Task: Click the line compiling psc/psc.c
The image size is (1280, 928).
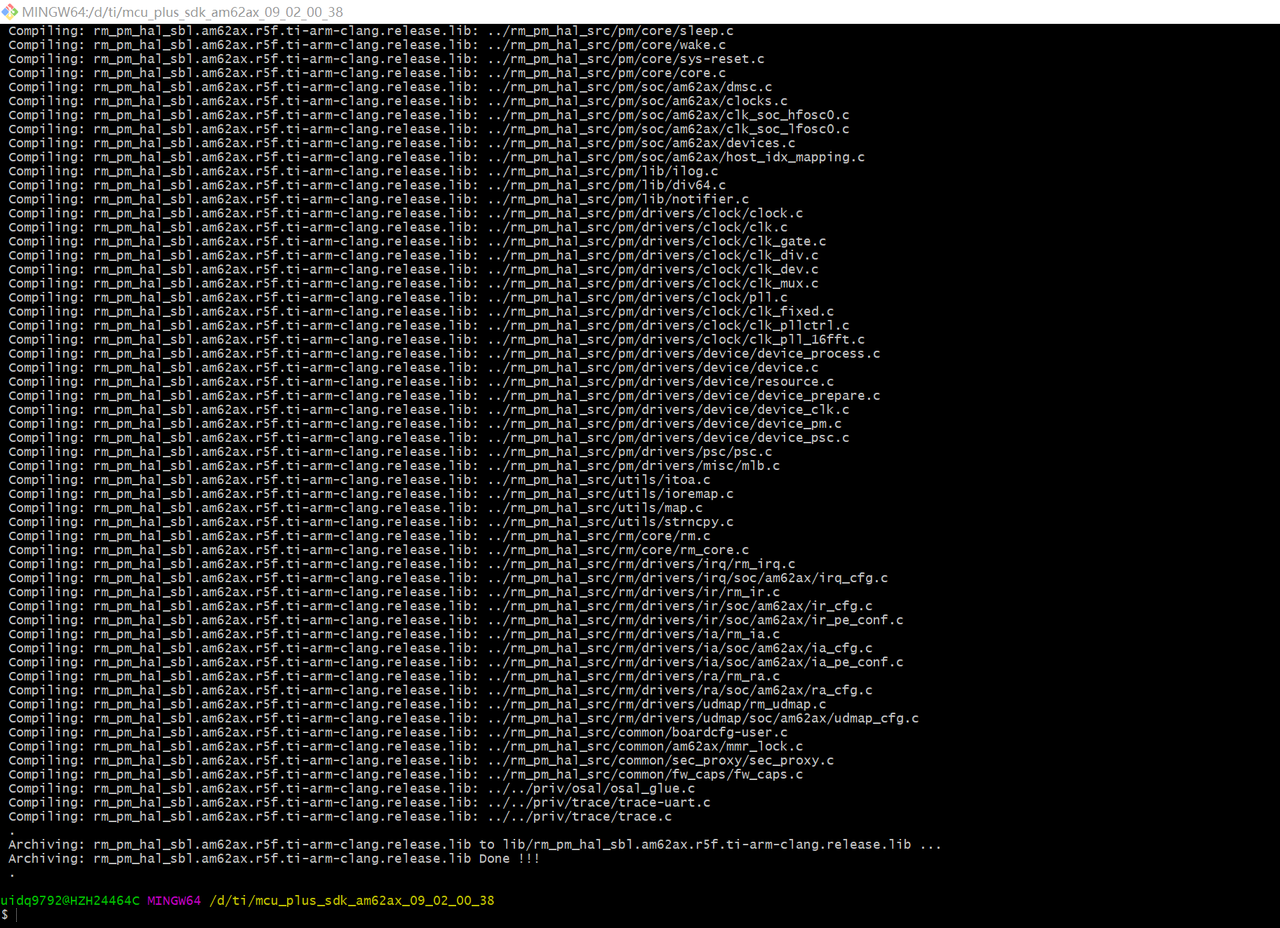Action: [390, 451]
